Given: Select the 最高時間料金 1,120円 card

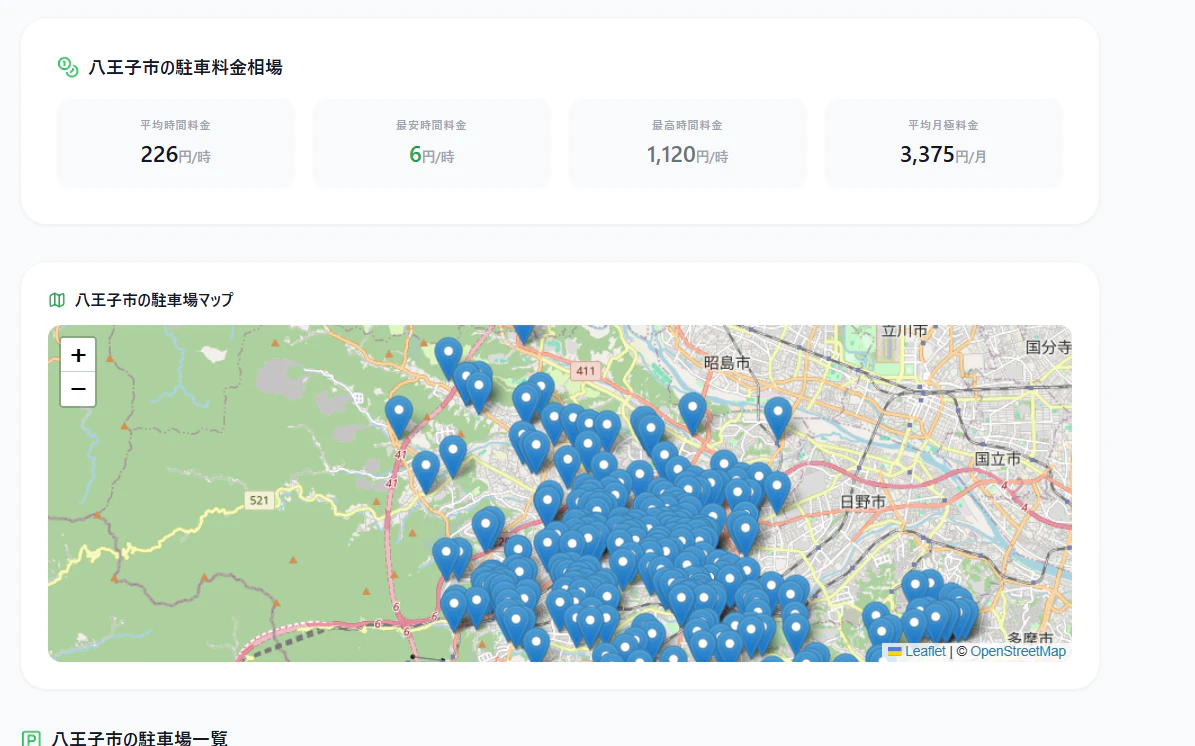Looking at the screenshot, I should (x=687, y=142).
